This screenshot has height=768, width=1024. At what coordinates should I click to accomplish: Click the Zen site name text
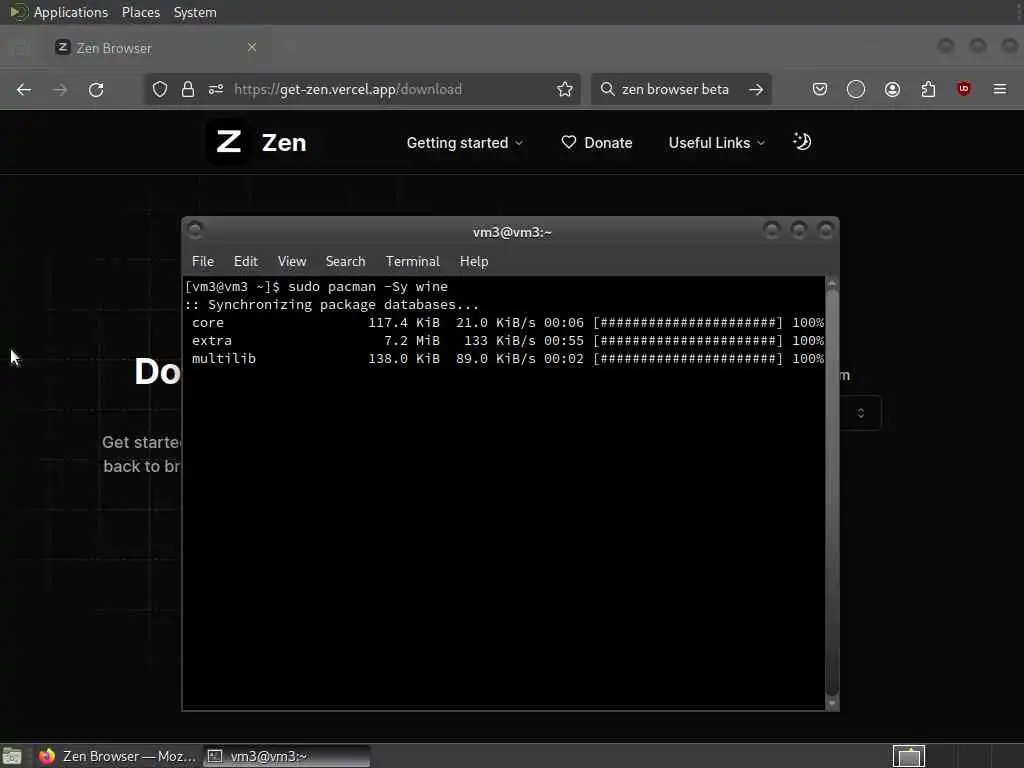click(x=284, y=142)
